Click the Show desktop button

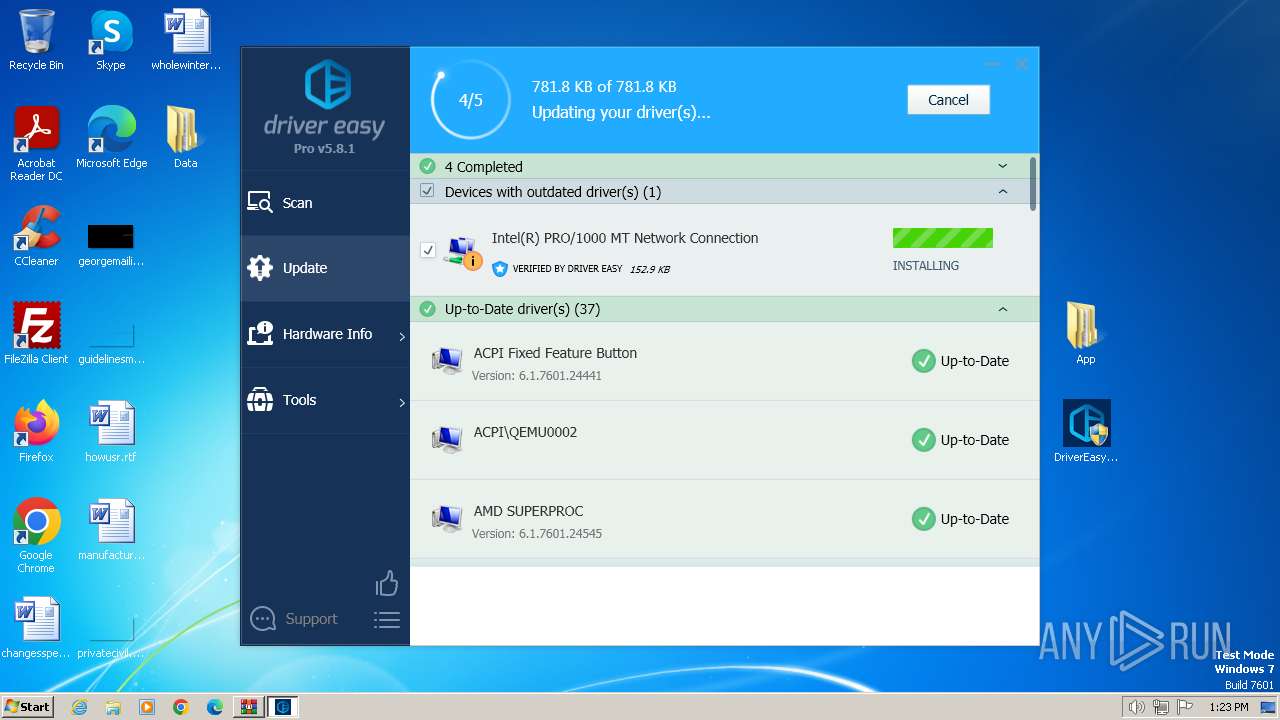(x=1270, y=707)
